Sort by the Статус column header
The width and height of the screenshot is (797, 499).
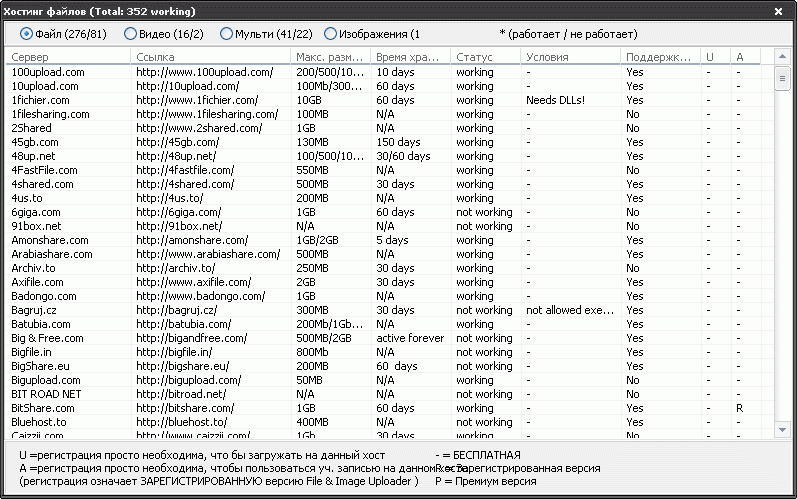point(486,57)
